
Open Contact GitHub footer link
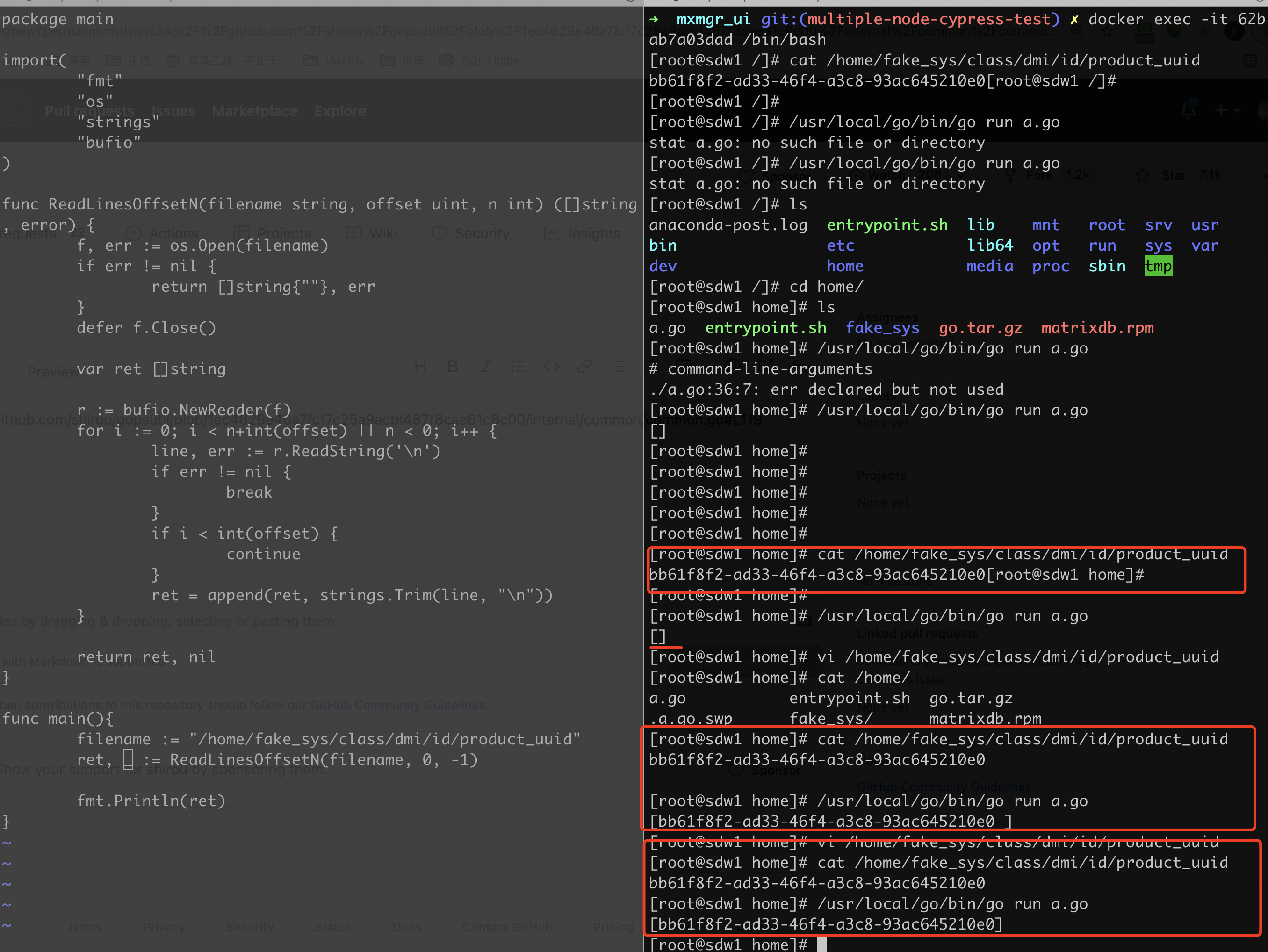click(507, 927)
